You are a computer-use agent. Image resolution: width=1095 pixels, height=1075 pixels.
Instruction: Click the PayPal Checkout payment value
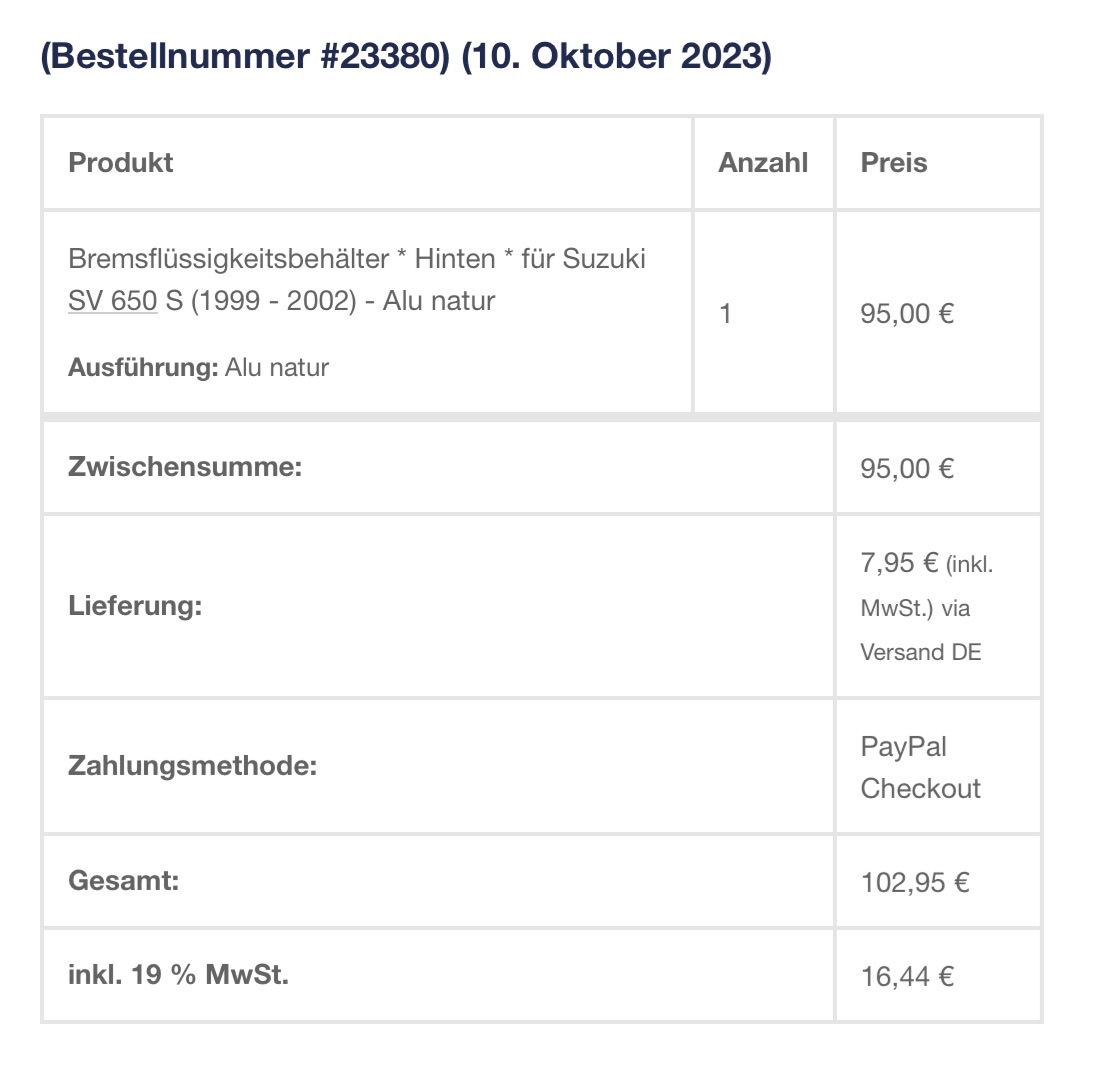(920, 767)
